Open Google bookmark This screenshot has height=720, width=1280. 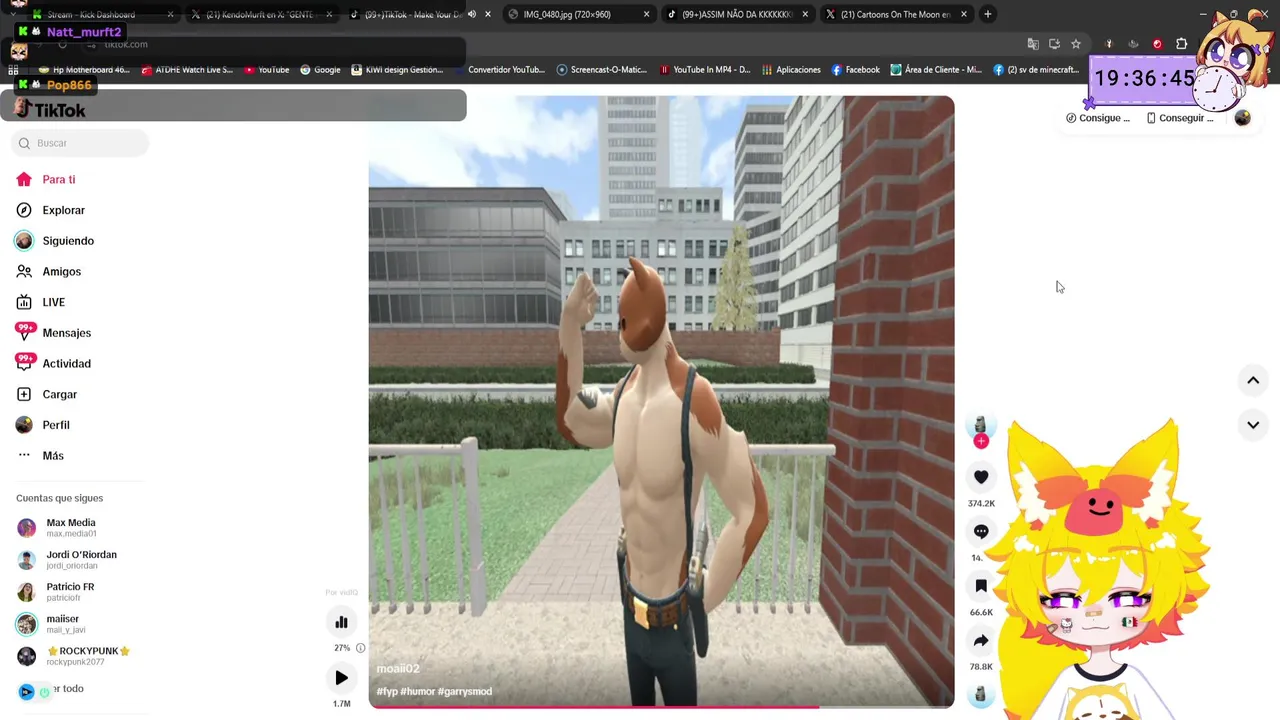pos(319,70)
